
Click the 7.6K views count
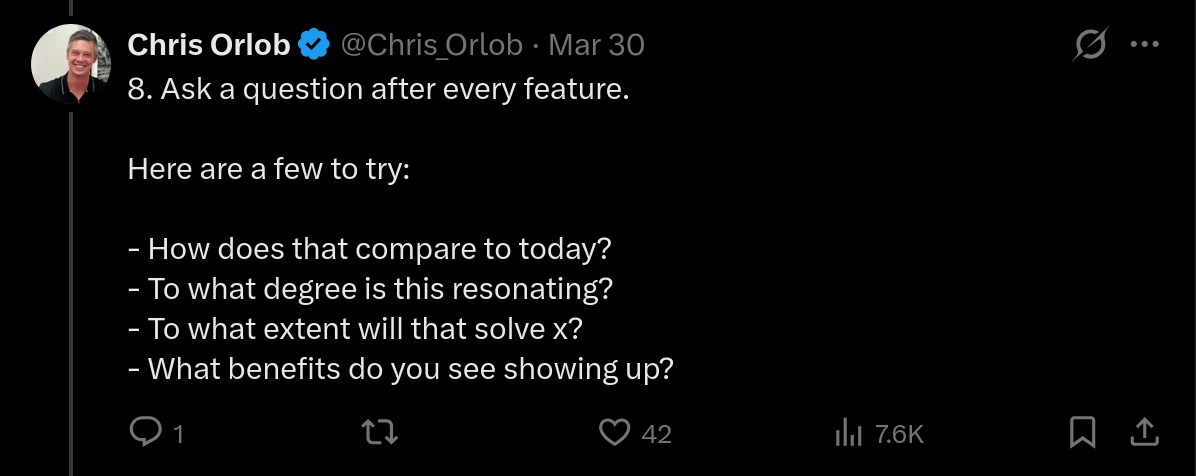[898, 434]
